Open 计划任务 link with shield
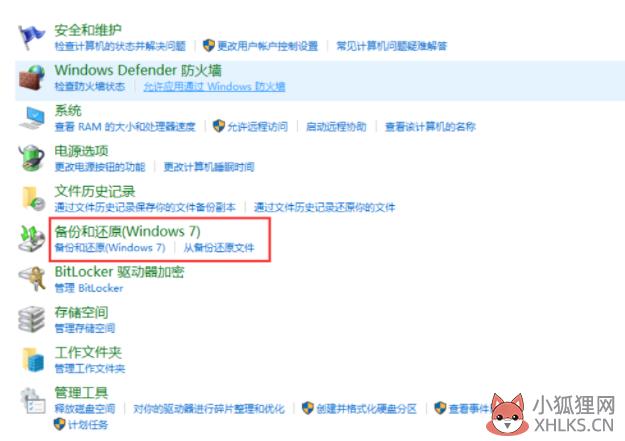The width and height of the screenshot is (625, 441). point(88,425)
